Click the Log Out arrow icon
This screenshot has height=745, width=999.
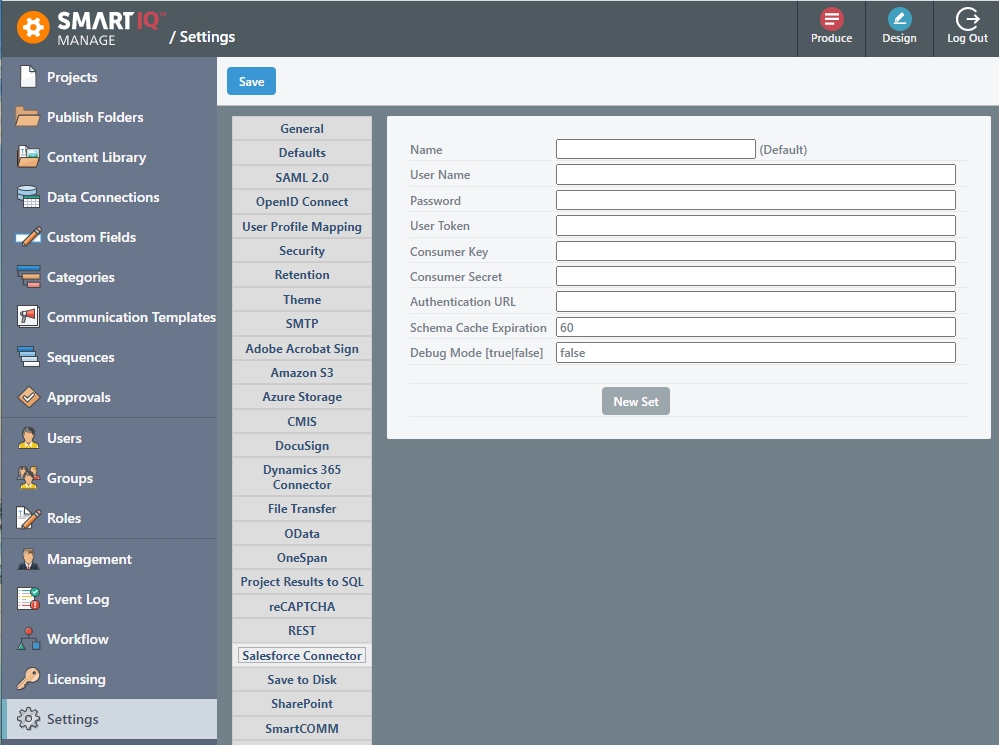pos(967,18)
